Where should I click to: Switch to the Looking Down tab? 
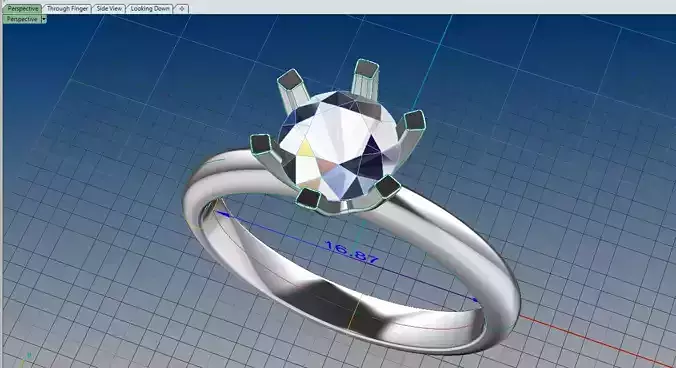click(150, 9)
